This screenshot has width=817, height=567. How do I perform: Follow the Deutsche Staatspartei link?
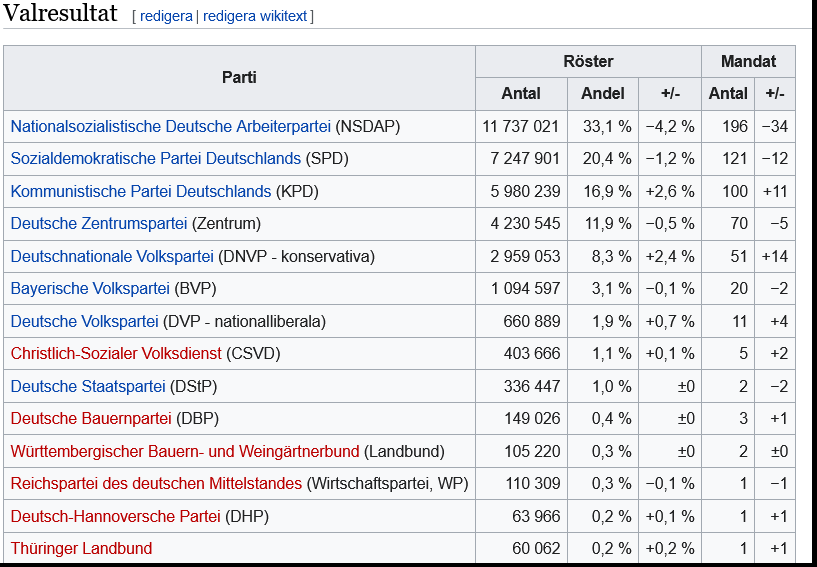[x=88, y=386]
